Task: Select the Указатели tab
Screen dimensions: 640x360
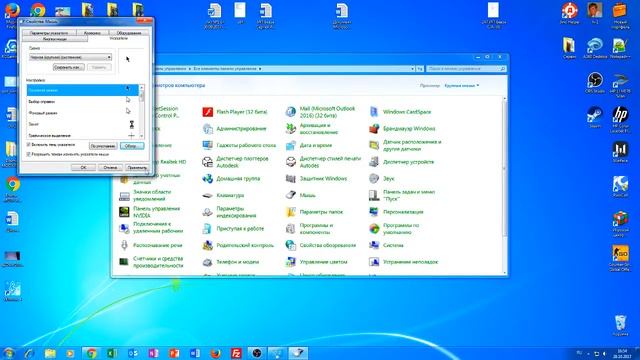Action: pos(118,38)
